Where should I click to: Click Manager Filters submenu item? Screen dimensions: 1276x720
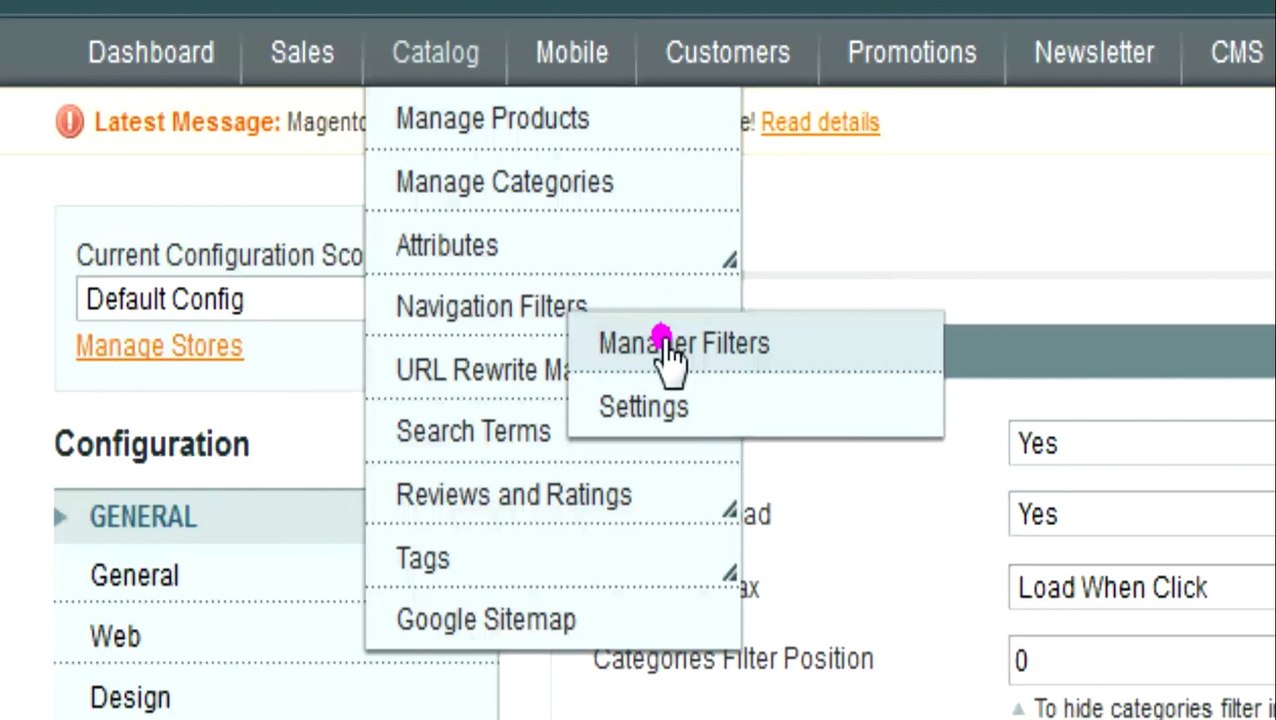(755, 344)
